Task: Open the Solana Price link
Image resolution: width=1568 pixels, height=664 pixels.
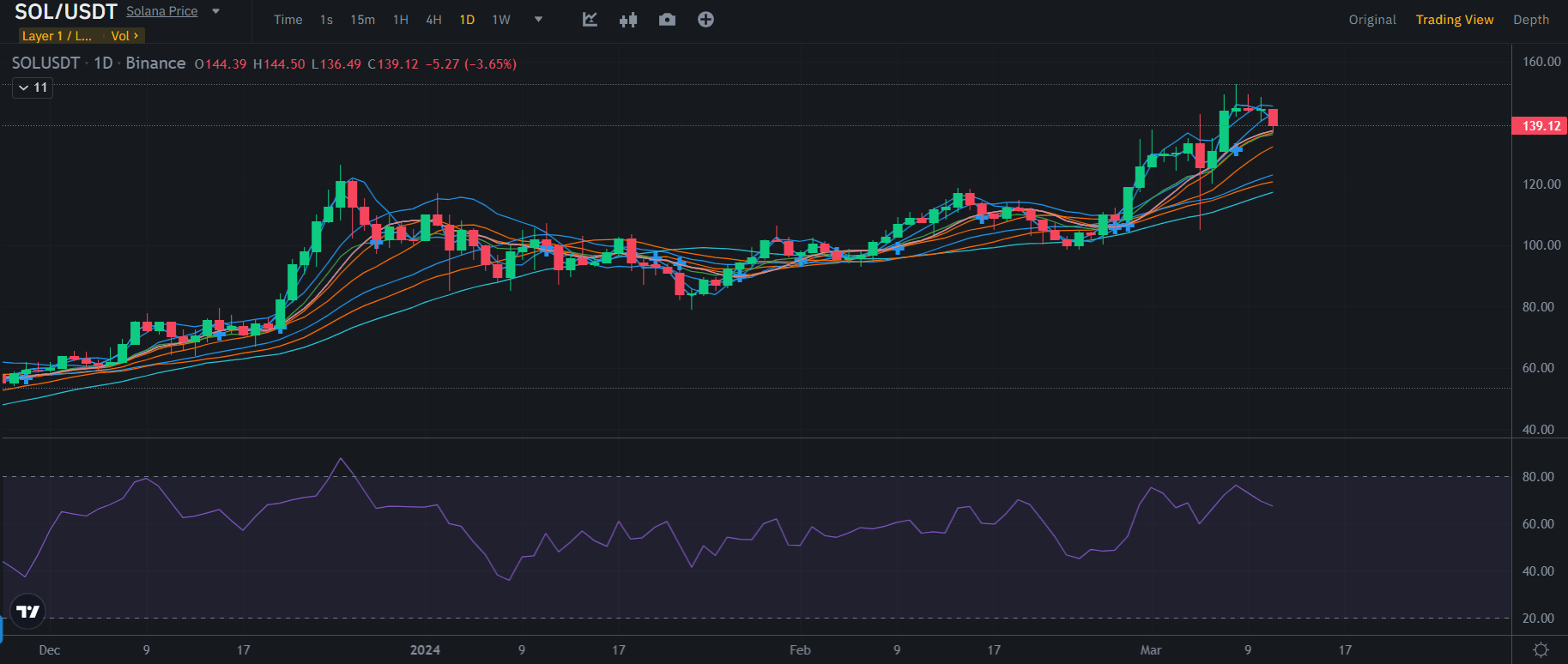Action: [x=161, y=11]
